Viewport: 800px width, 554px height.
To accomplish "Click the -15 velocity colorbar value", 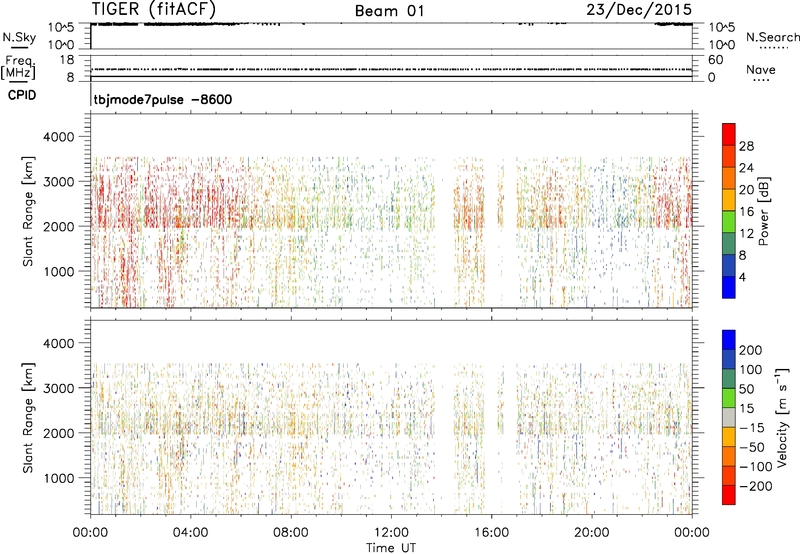I will (752, 428).
